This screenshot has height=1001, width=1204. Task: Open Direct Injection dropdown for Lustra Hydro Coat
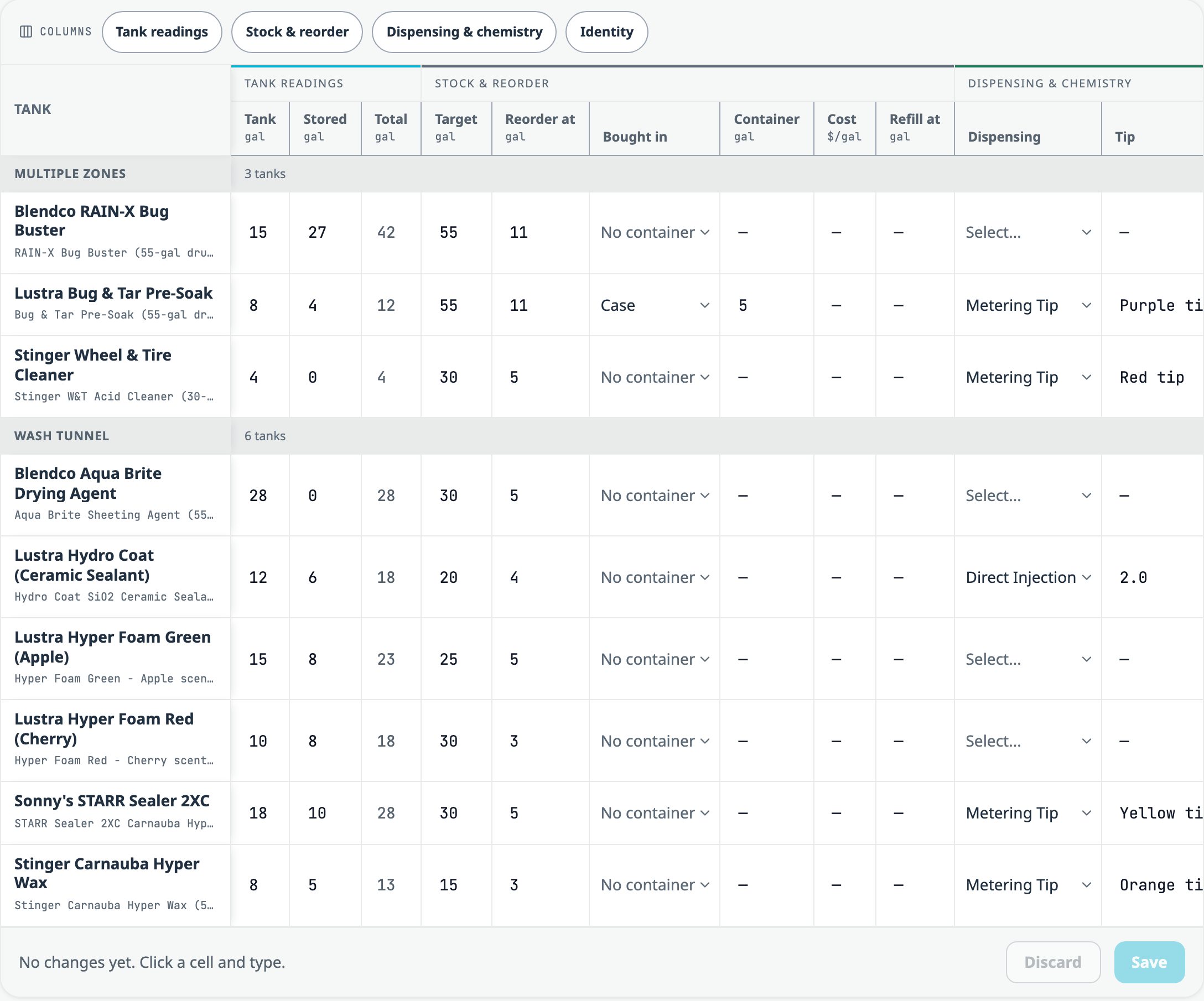click(x=1028, y=577)
